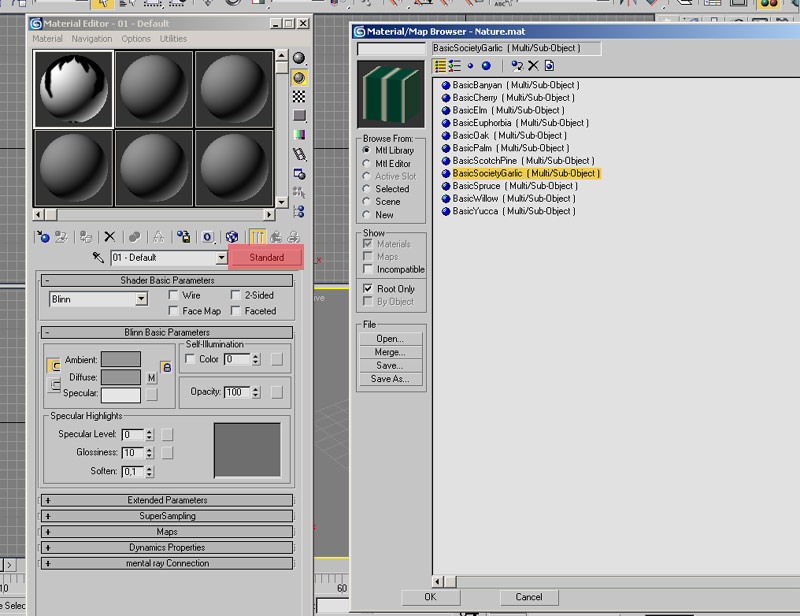
Task: Click the Get Material icon
Action: [43, 237]
